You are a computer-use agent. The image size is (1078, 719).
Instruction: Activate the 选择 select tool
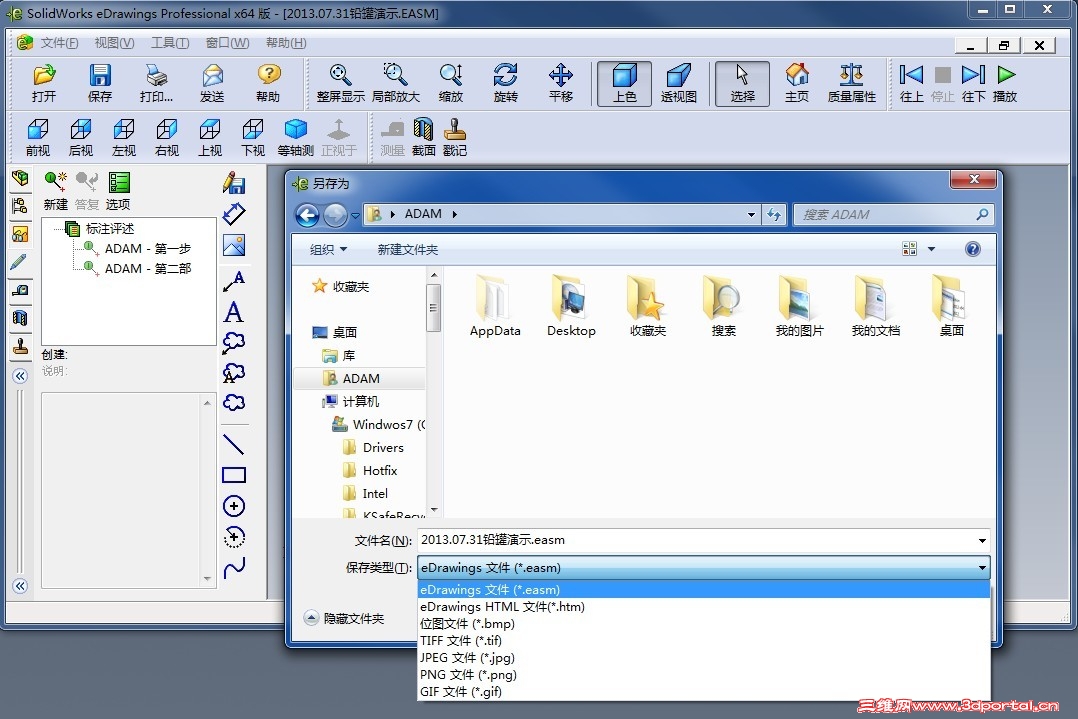coord(742,83)
